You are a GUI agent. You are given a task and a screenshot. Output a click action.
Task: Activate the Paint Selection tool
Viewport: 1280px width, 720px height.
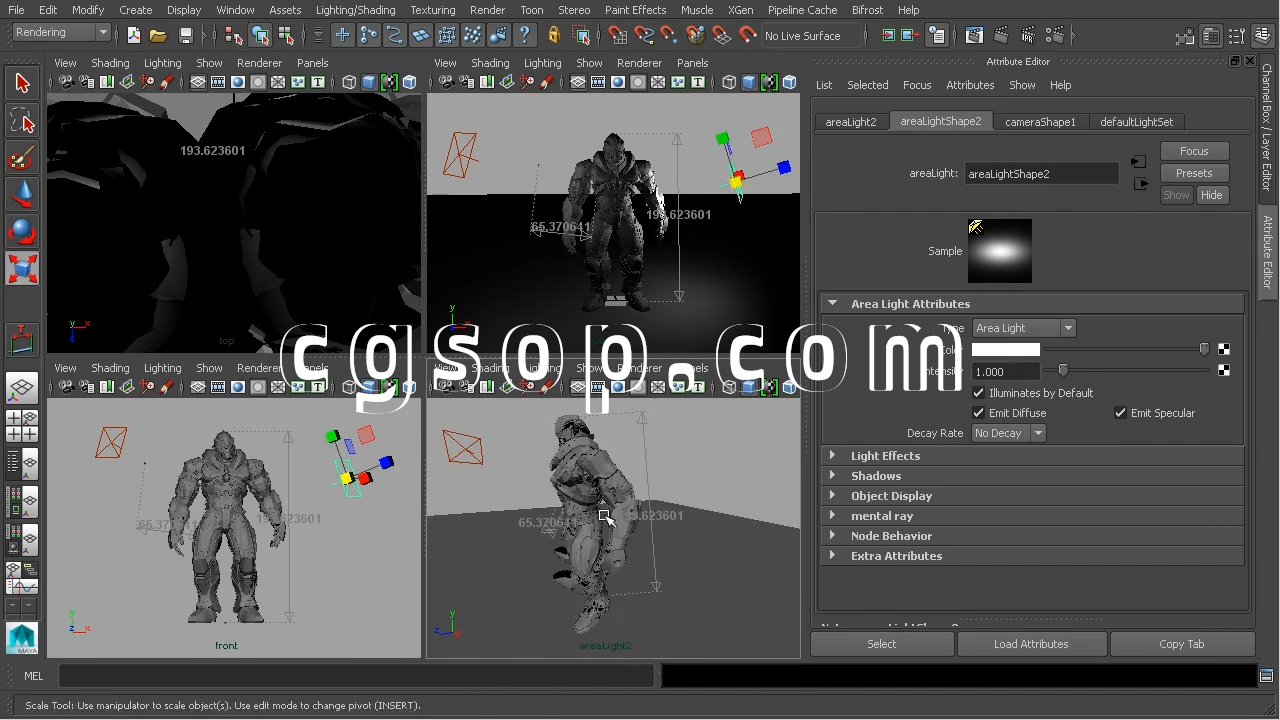click(22, 159)
